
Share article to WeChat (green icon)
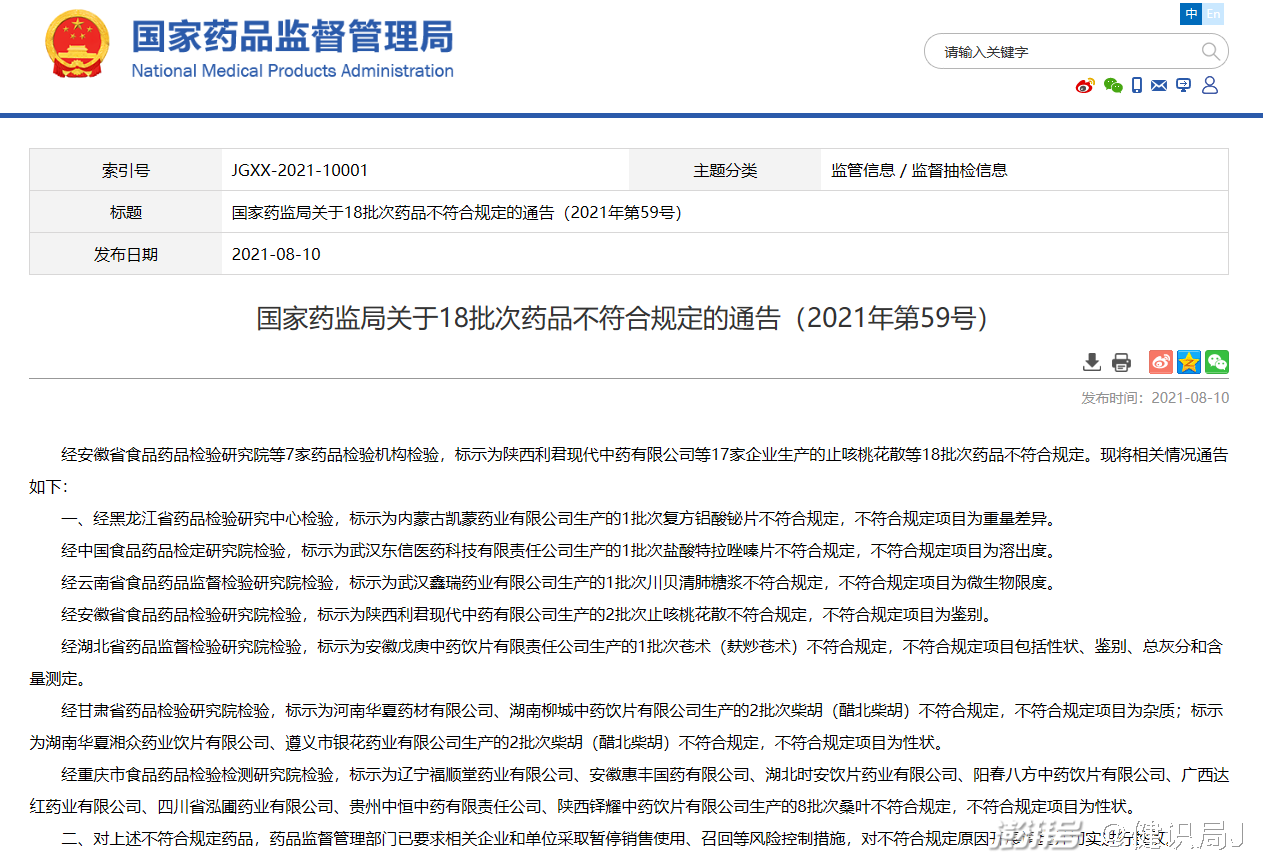(1217, 362)
